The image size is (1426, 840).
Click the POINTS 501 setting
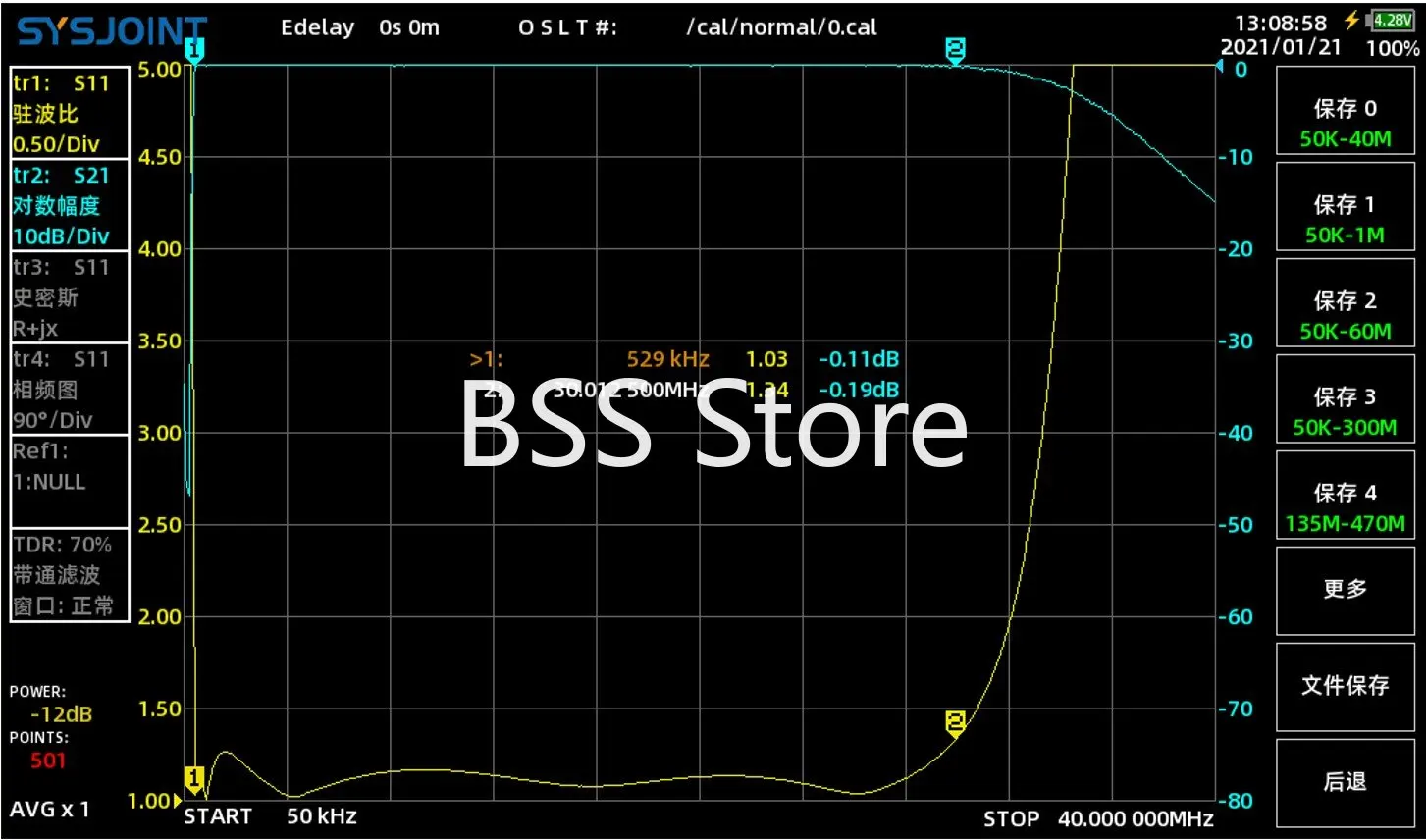(x=41, y=749)
